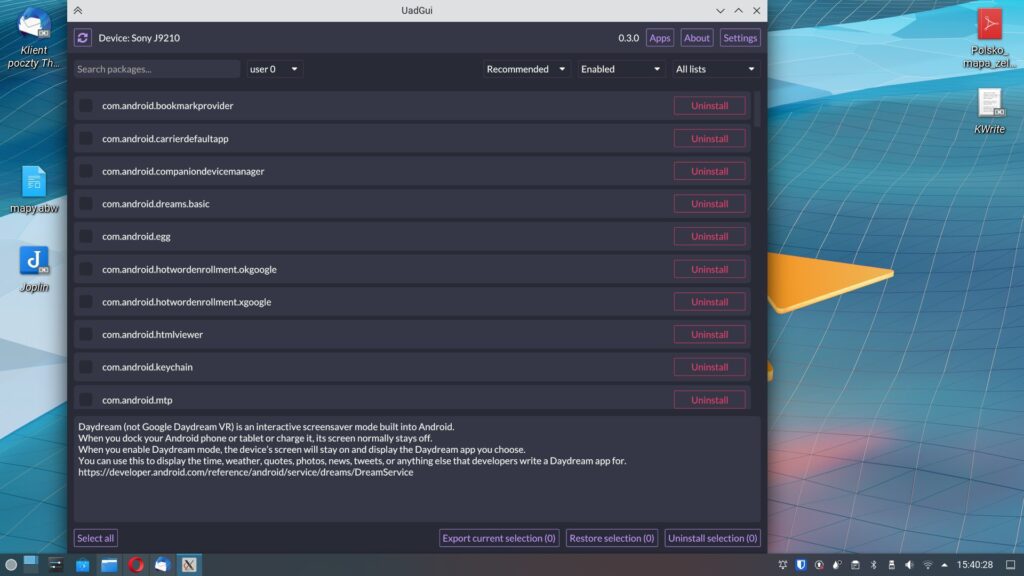
Task: Launch Discover software store from taskbar
Action: pyautogui.click(x=82, y=565)
